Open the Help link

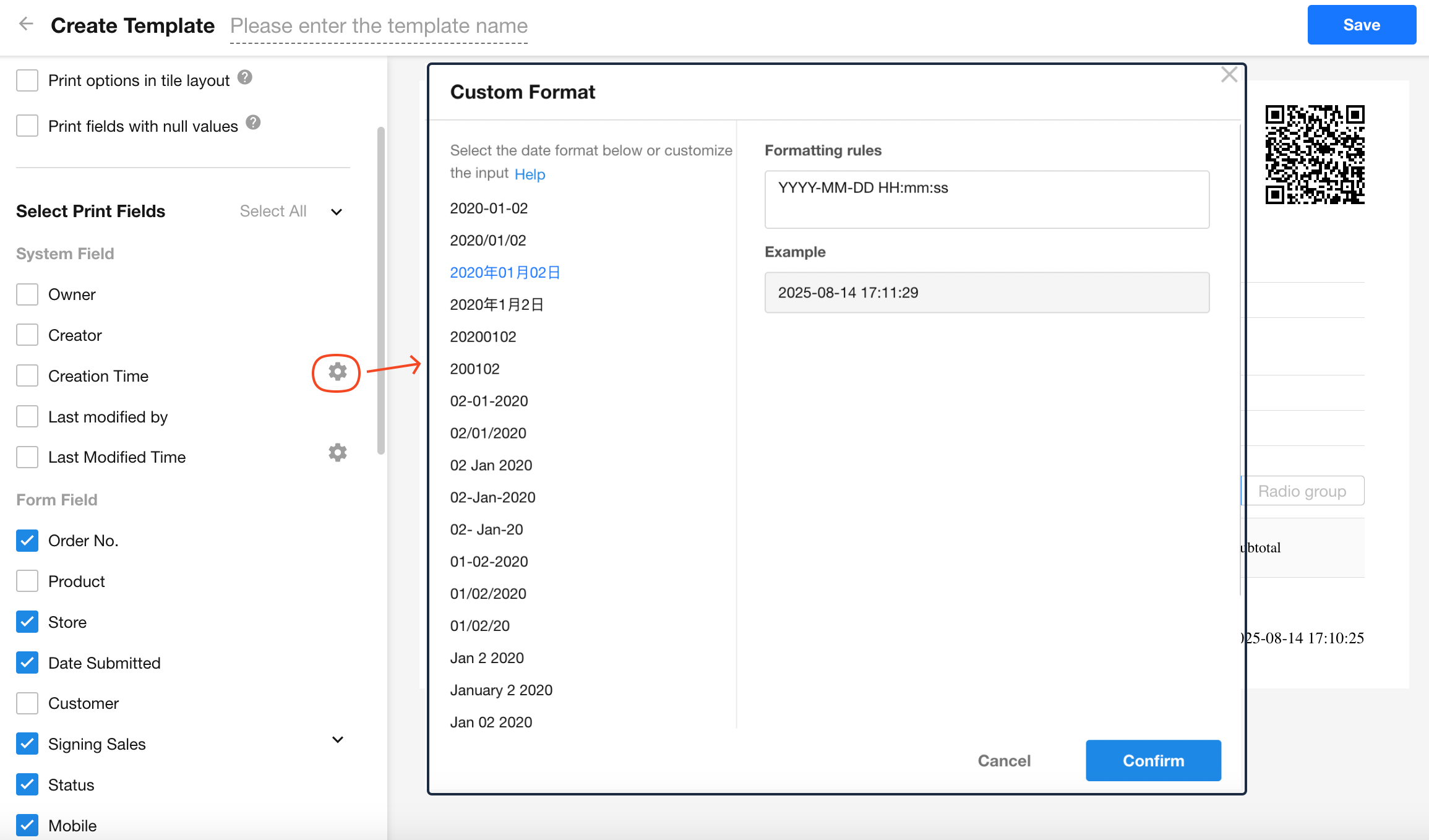pos(530,174)
